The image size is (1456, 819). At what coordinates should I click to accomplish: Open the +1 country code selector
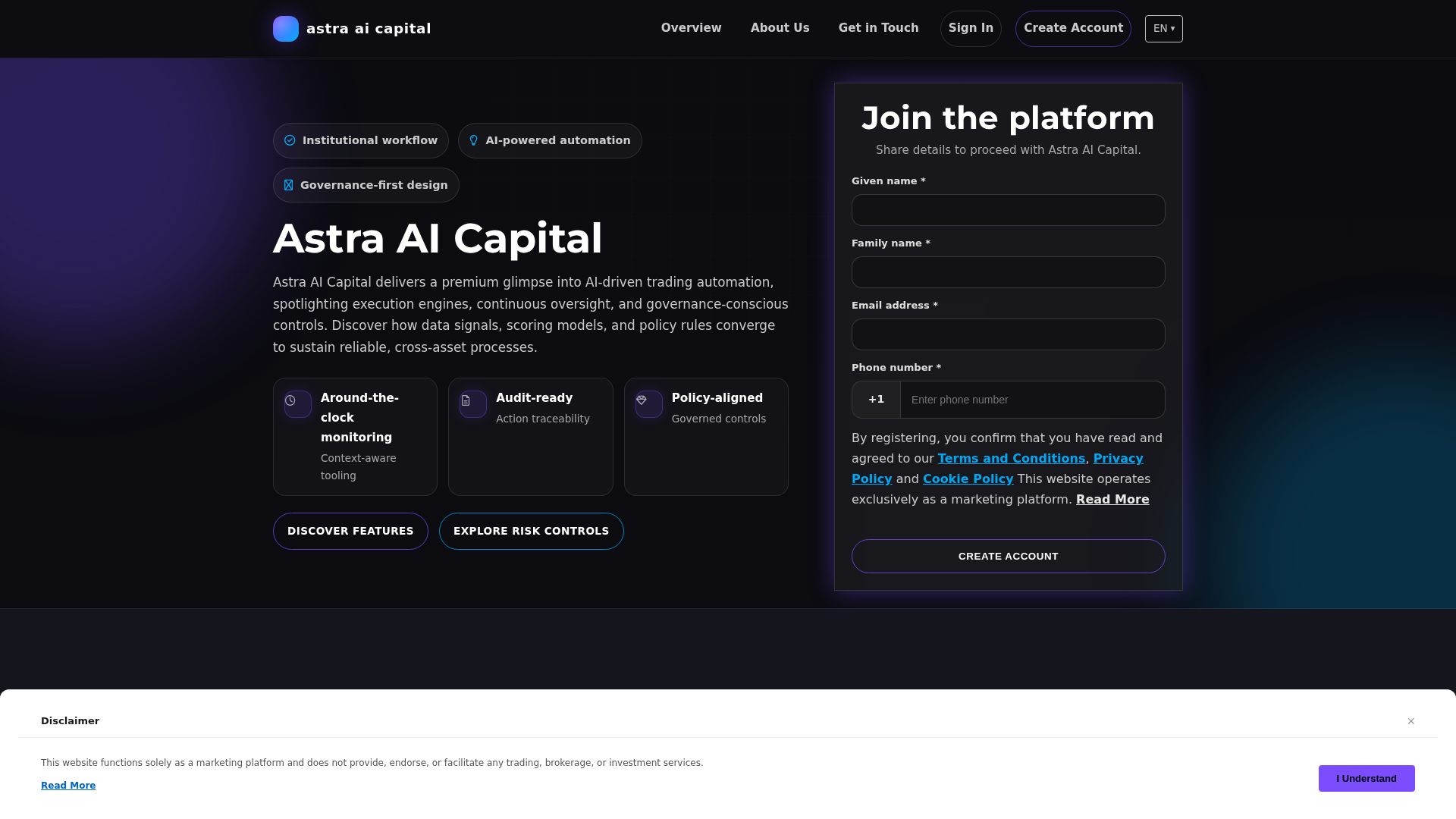pyautogui.click(x=877, y=400)
